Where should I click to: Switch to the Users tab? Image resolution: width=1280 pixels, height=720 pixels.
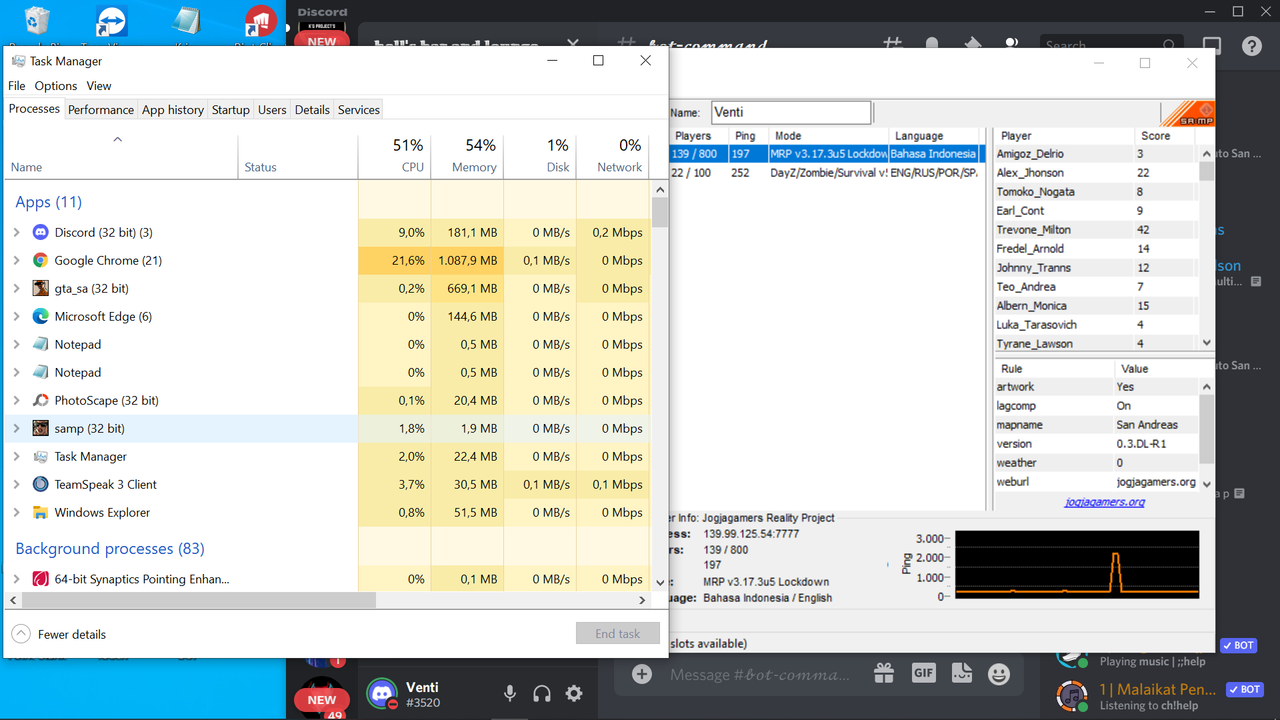pyautogui.click(x=272, y=110)
